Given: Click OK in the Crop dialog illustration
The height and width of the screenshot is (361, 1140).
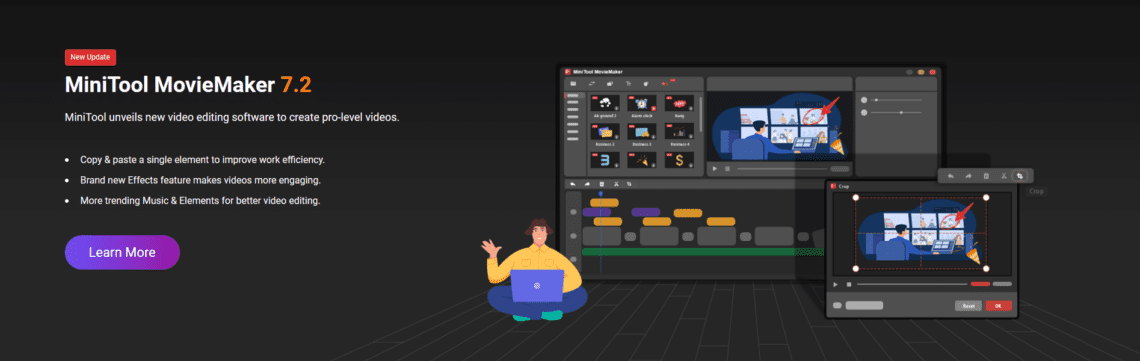Looking at the screenshot, I should pyautogui.click(x=998, y=306).
